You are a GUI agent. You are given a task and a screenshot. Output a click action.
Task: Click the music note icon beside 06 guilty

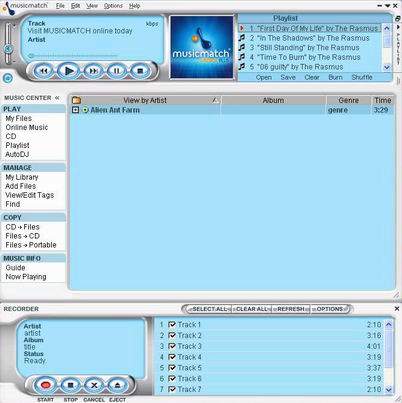click(242, 67)
